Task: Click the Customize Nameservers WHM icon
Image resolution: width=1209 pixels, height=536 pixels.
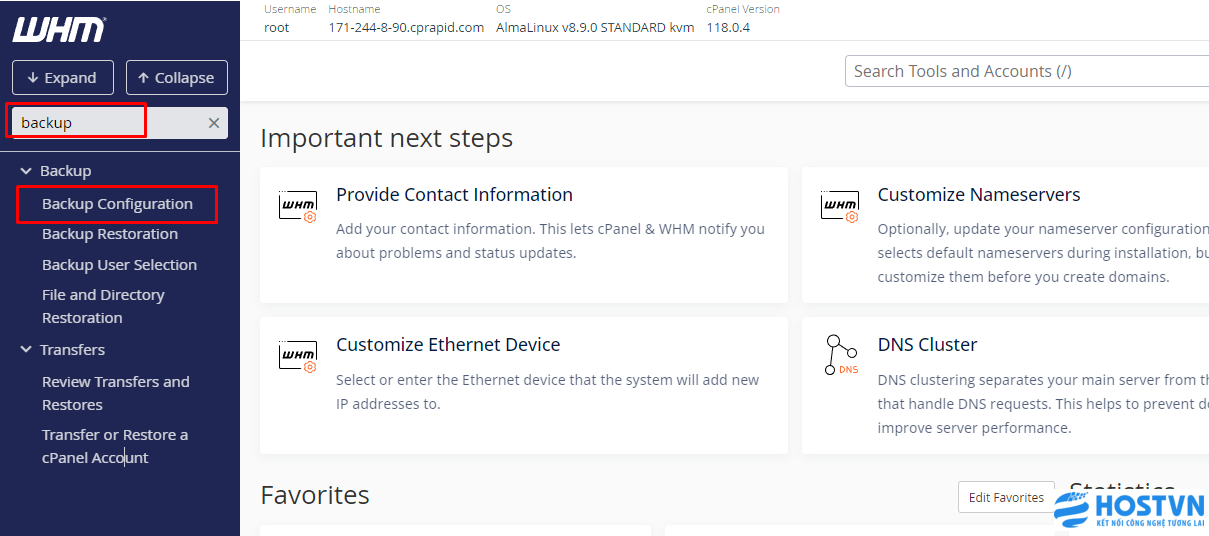Action: (x=839, y=206)
